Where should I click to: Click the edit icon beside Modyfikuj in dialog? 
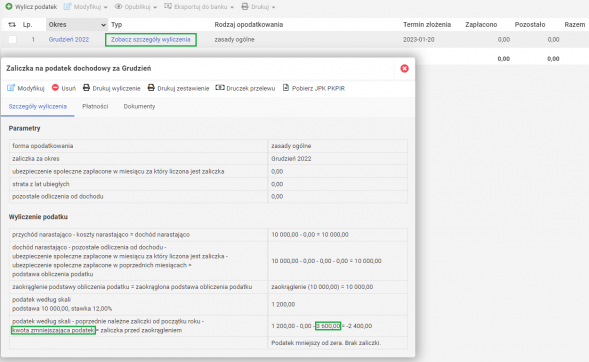pos(11,88)
